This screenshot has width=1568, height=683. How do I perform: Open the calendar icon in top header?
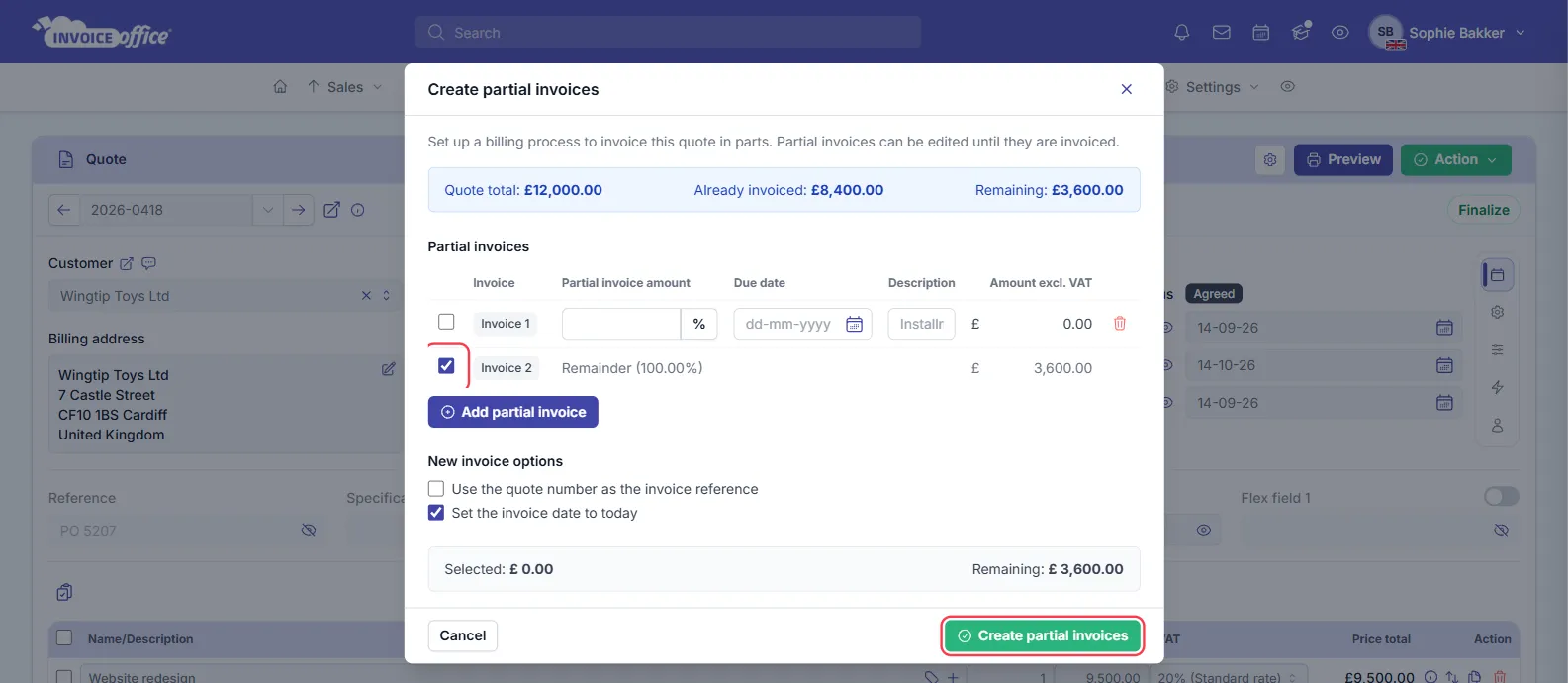coord(1261,33)
